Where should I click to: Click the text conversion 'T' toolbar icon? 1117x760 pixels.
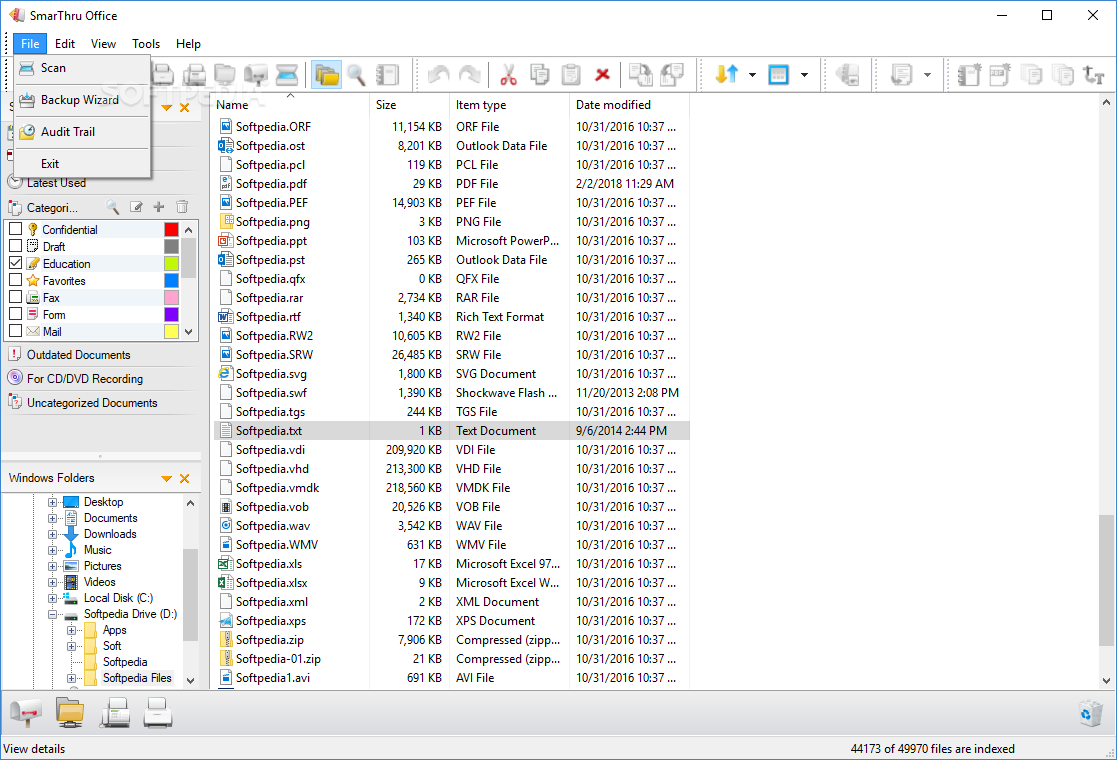pyautogui.click(x=1093, y=74)
